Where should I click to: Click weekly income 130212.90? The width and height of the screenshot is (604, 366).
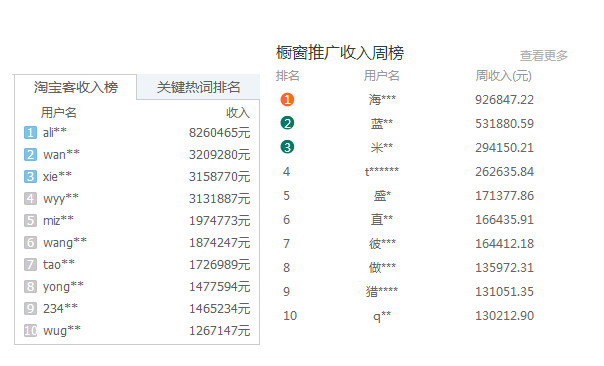[x=504, y=316]
